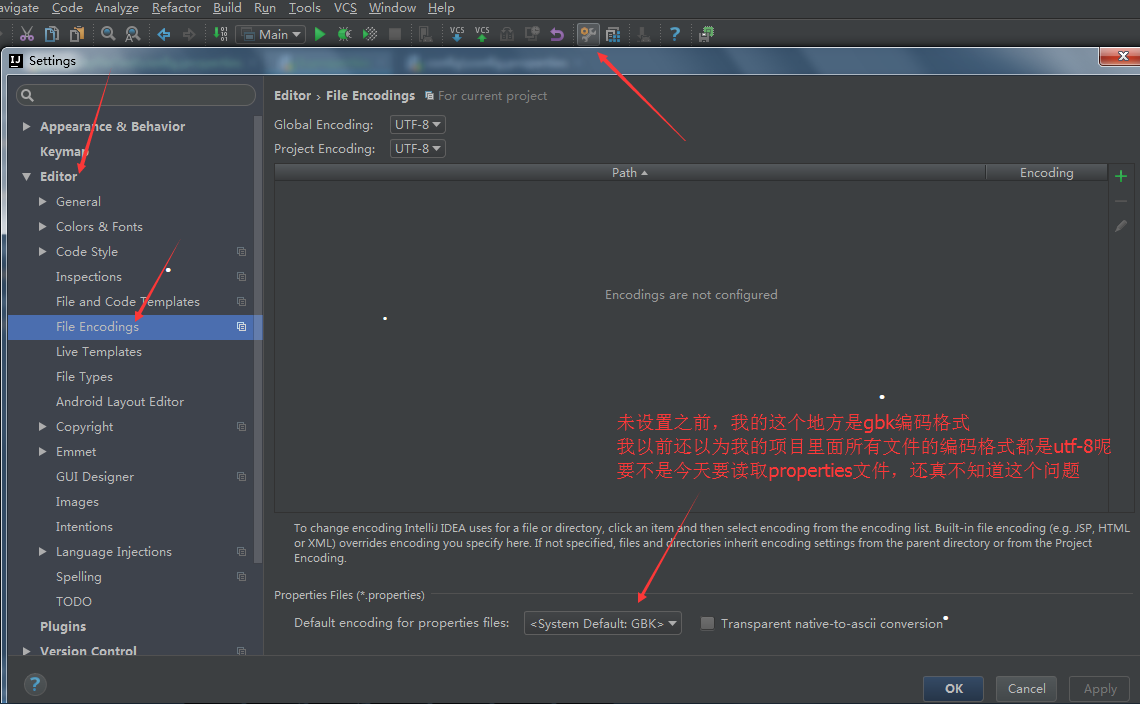The width and height of the screenshot is (1140, 704).
Task: Click the settings search field
Action: 136,95
